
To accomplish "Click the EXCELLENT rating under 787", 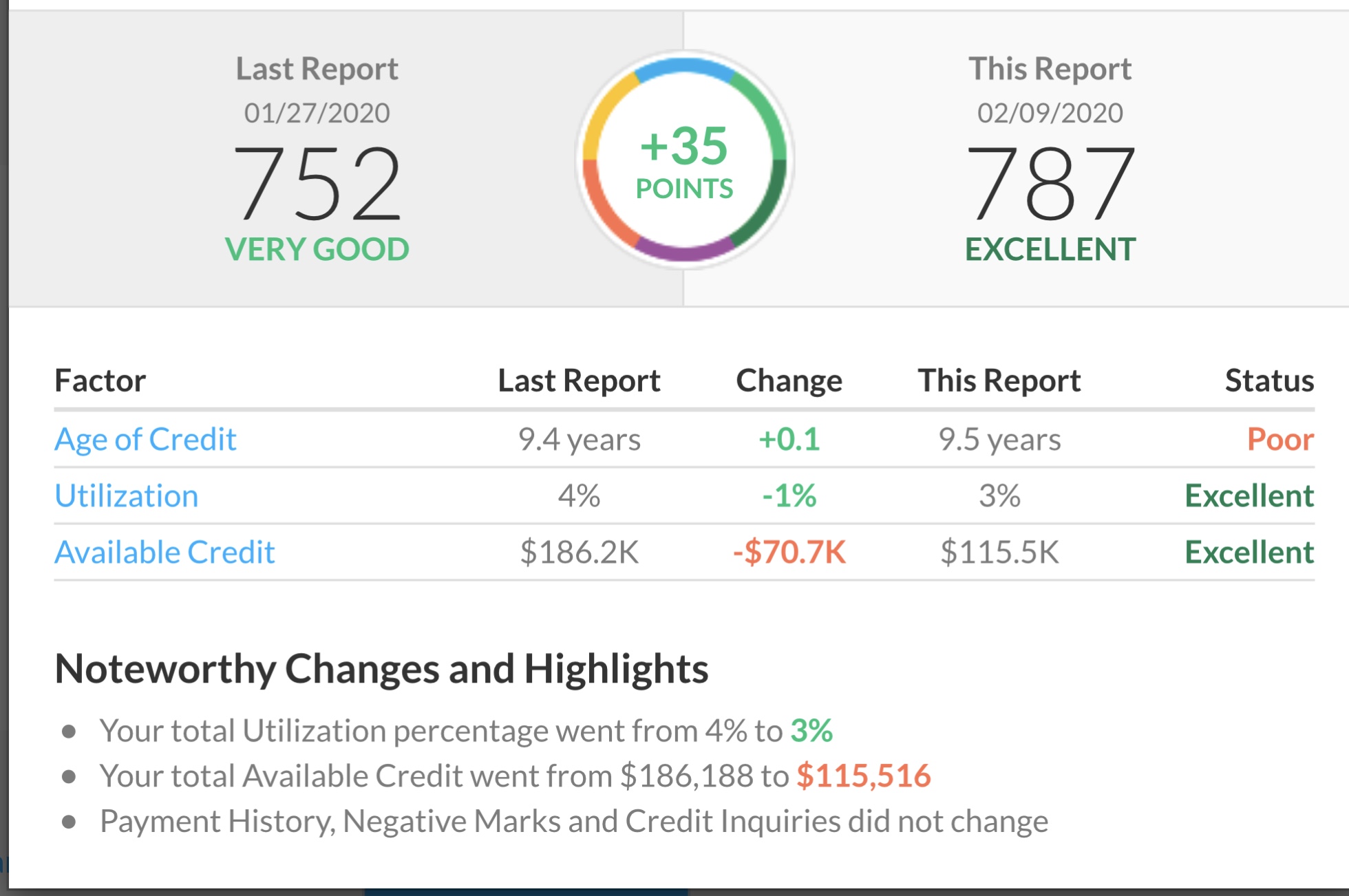I will [1050, 249].
